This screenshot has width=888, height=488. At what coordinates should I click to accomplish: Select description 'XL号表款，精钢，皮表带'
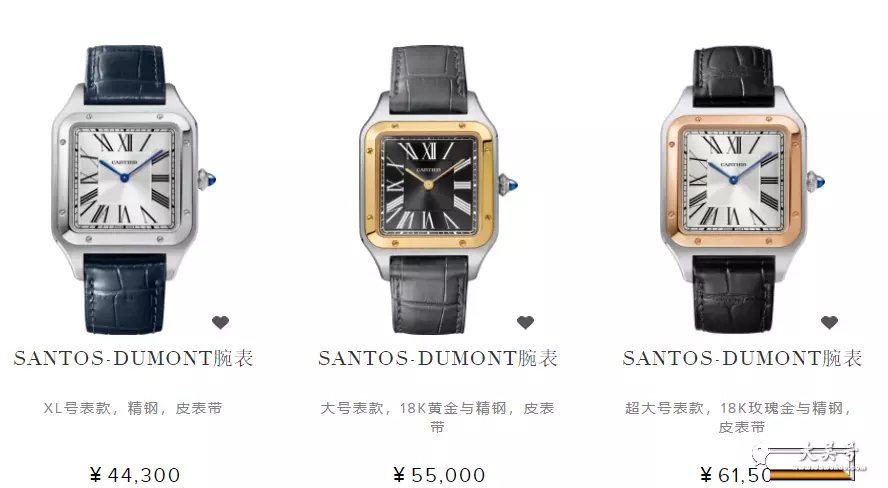tap(133, 408)
